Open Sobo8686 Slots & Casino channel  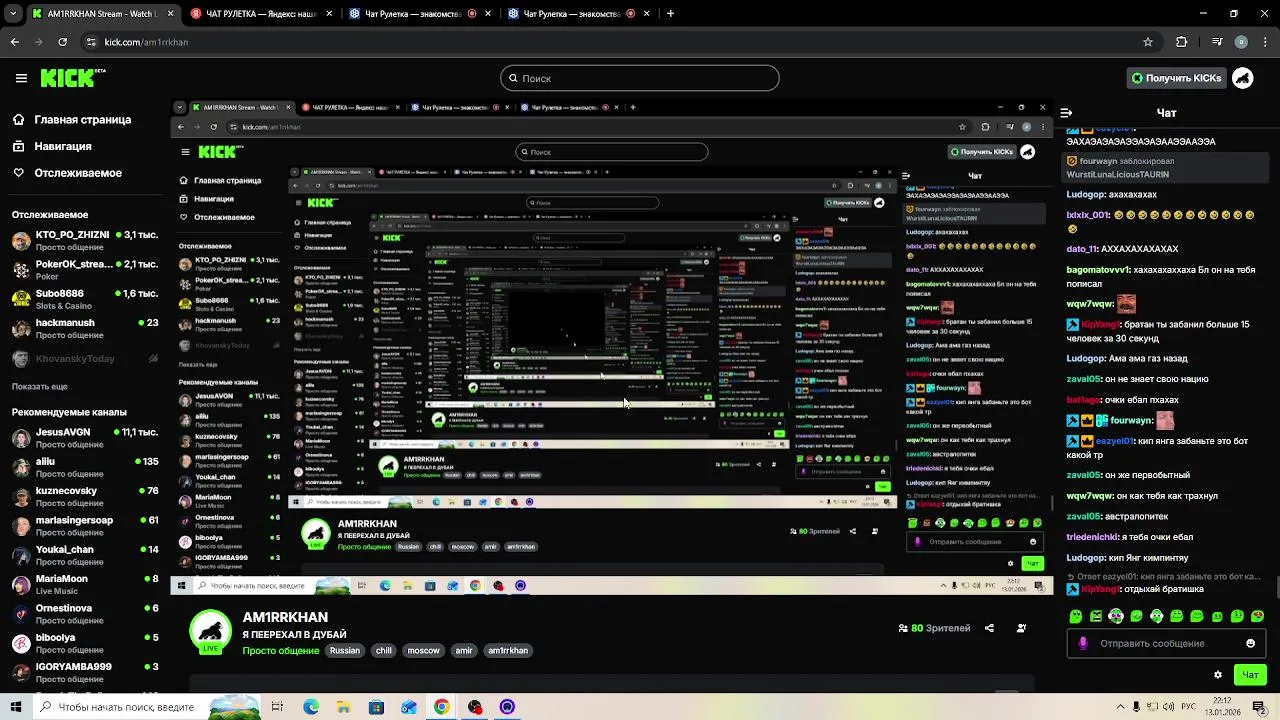coord(84,300)
